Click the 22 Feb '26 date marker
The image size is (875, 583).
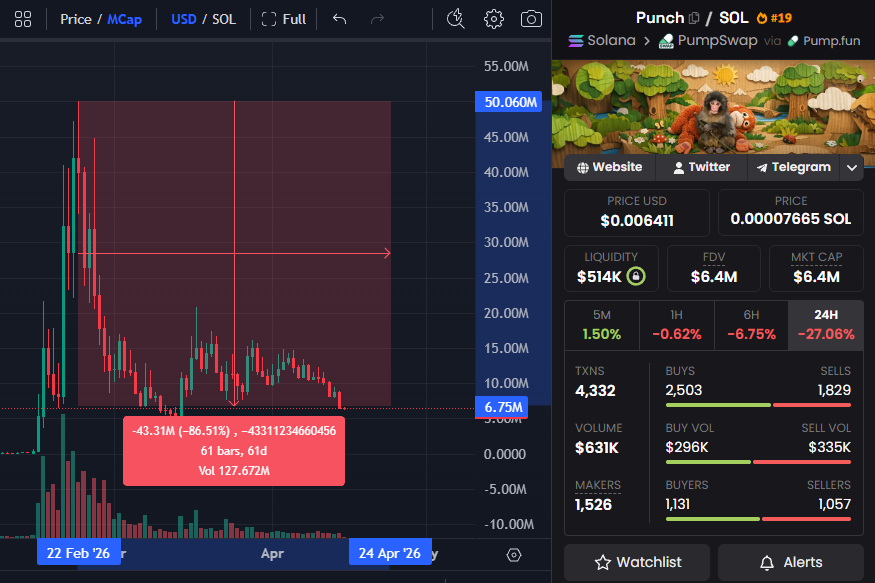pyautogui.click(x=79, y=553)
